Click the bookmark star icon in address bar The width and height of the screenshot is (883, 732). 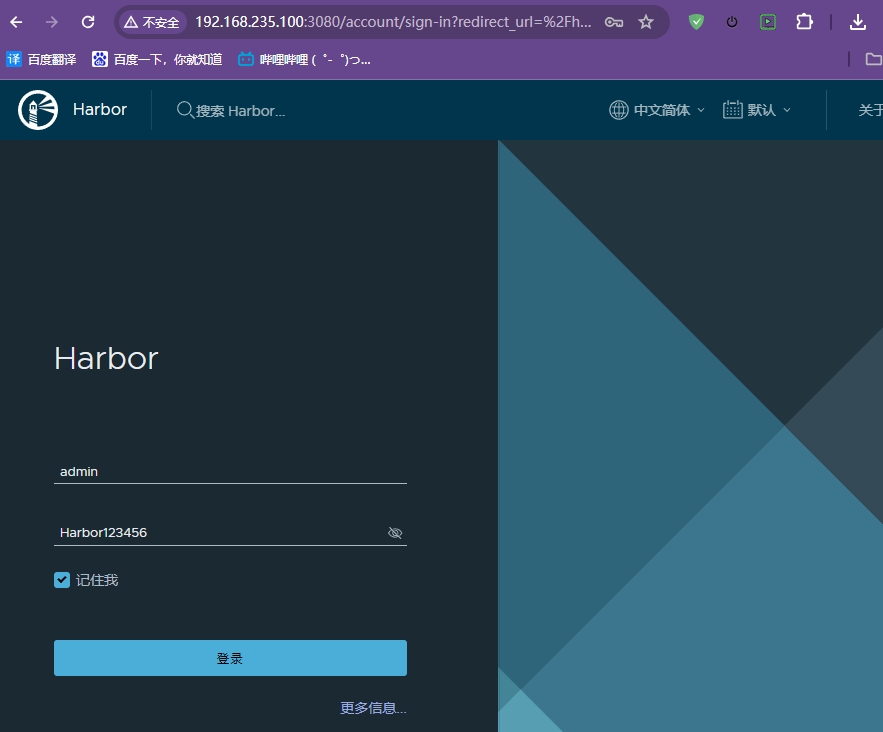[x=646, y=22]
